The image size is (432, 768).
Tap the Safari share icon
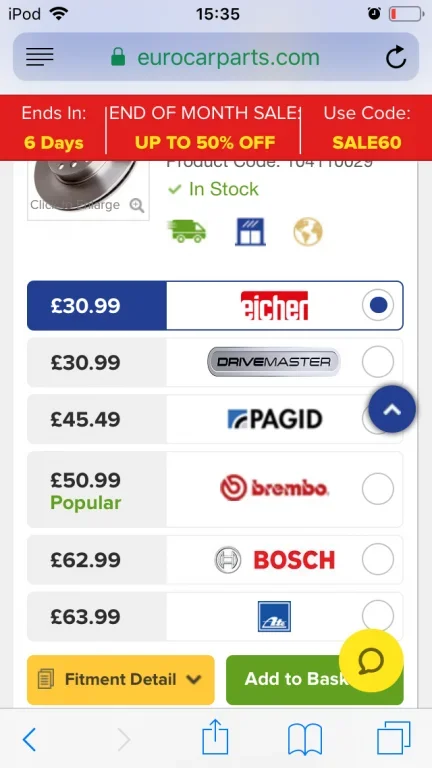(x=216, y=739)
